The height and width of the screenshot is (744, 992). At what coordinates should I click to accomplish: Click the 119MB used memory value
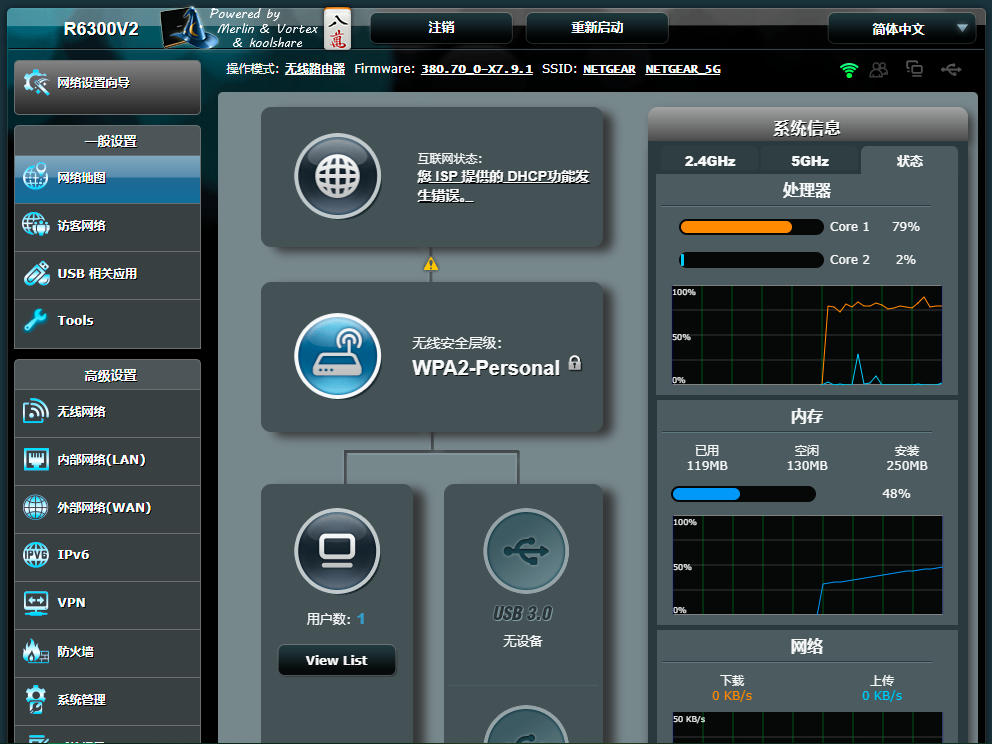707,466
